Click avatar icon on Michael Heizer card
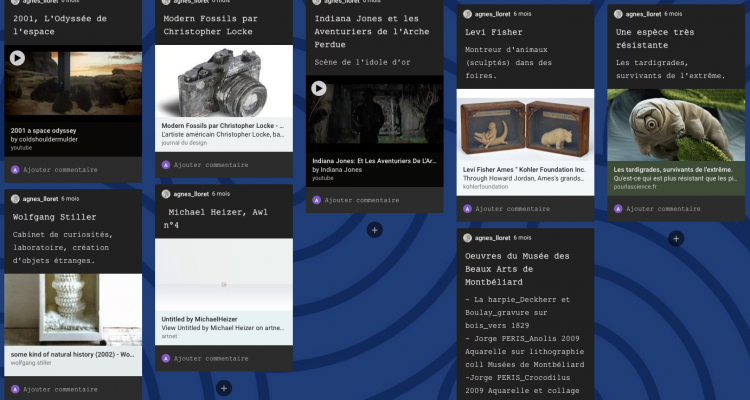This screenshot has height=400, width=750. (x=166, y=194)
